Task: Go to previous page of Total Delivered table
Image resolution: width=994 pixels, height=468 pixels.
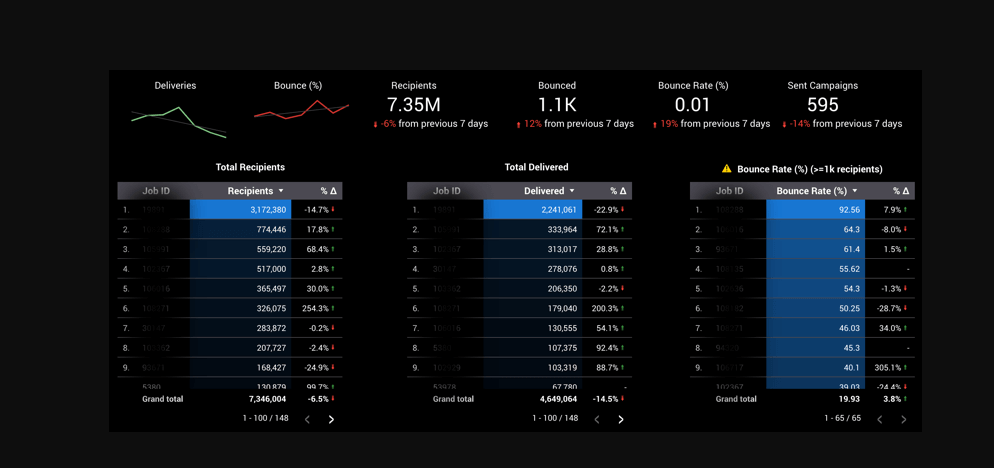Action: click(597, 419)
